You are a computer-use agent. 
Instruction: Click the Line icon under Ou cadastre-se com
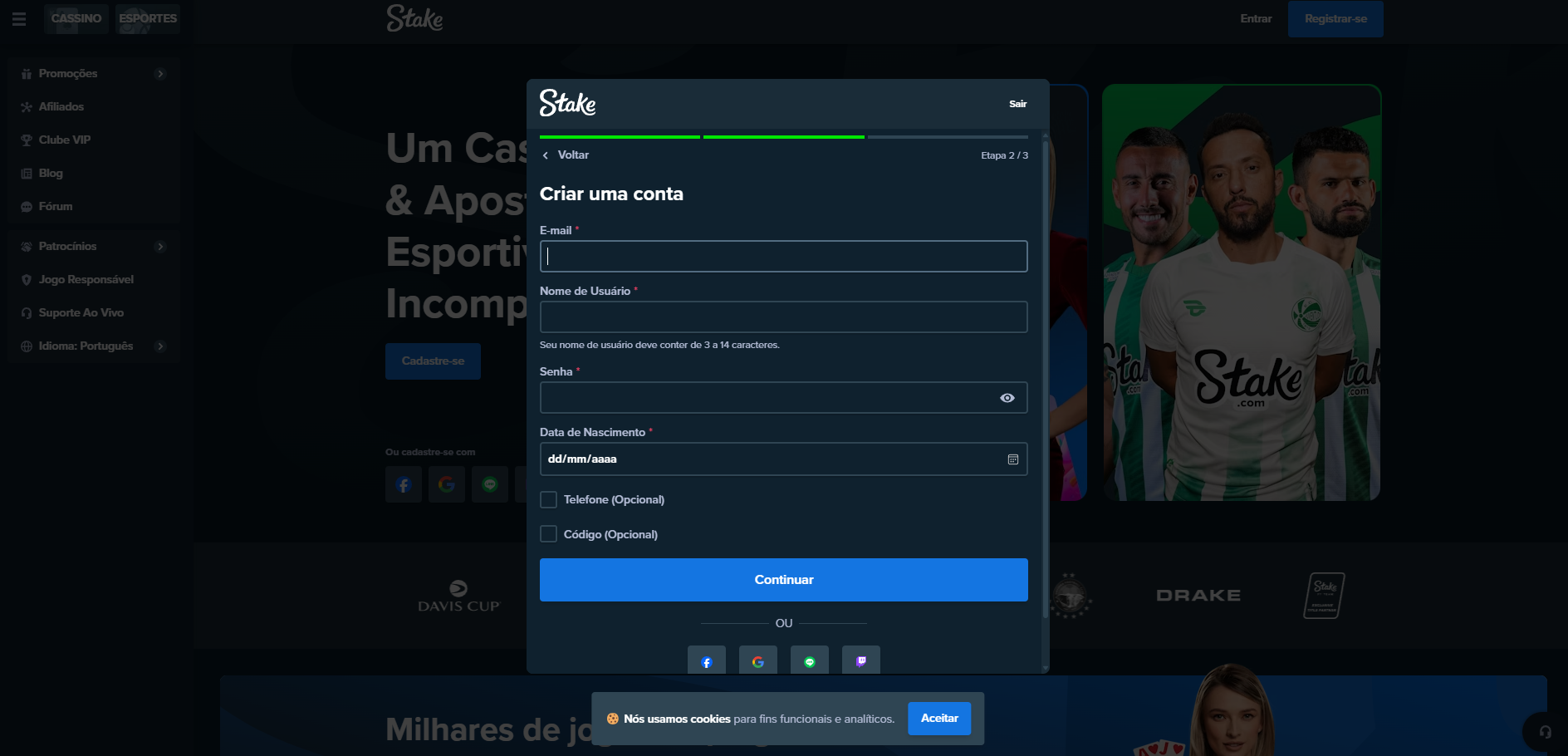tap(490, 484)
